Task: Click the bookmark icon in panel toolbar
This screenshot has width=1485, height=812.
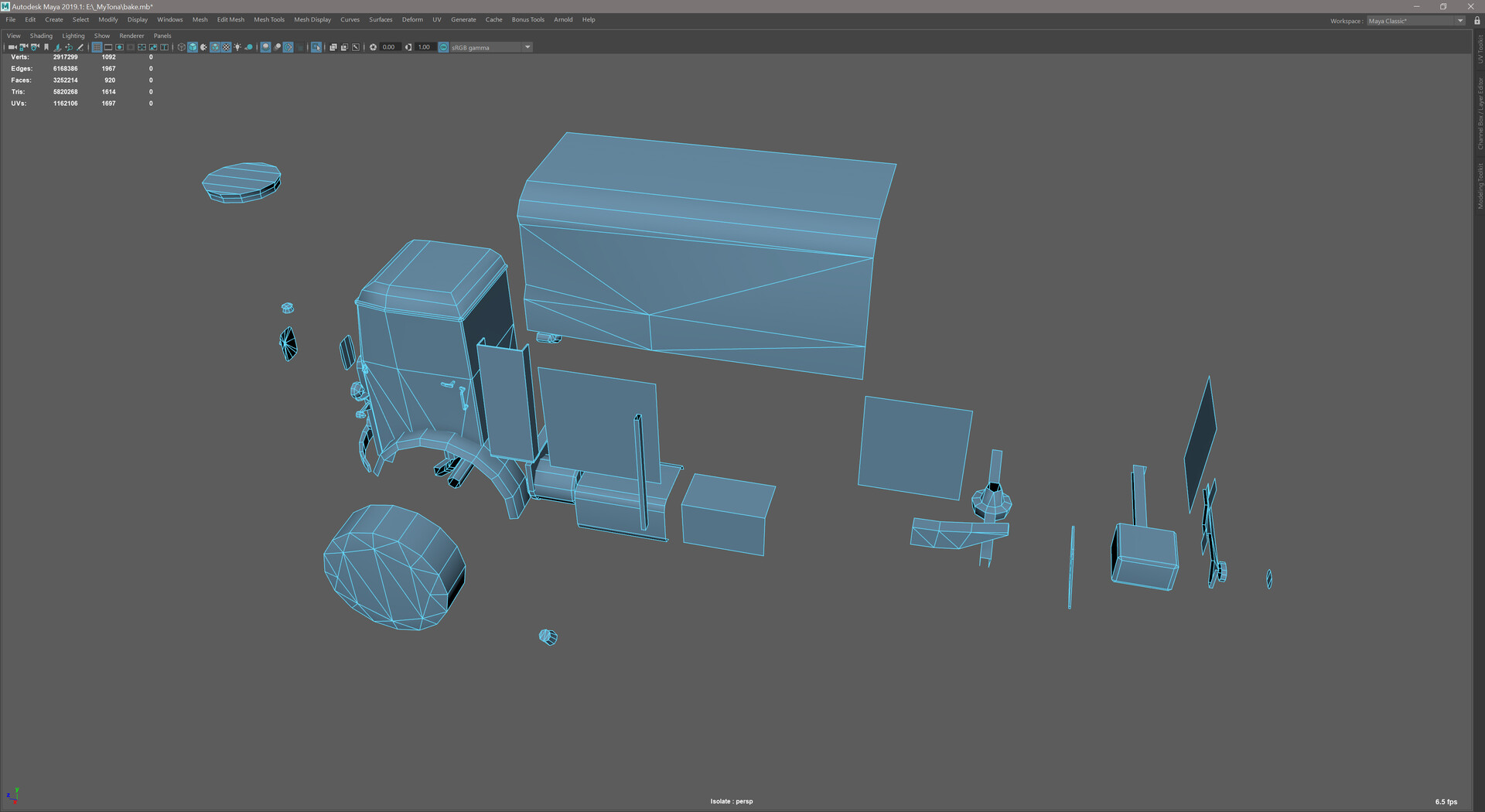Action: [x=46, y=47]
